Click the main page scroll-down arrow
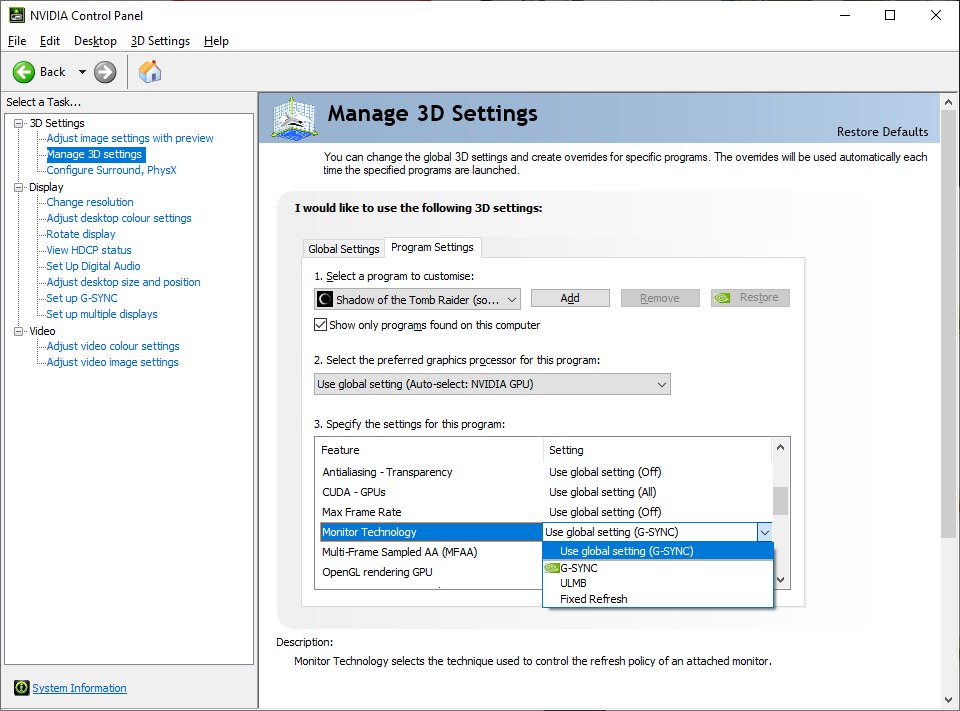Image resolution: width=960 pixels, height=711 pixels. click(948, 699)
